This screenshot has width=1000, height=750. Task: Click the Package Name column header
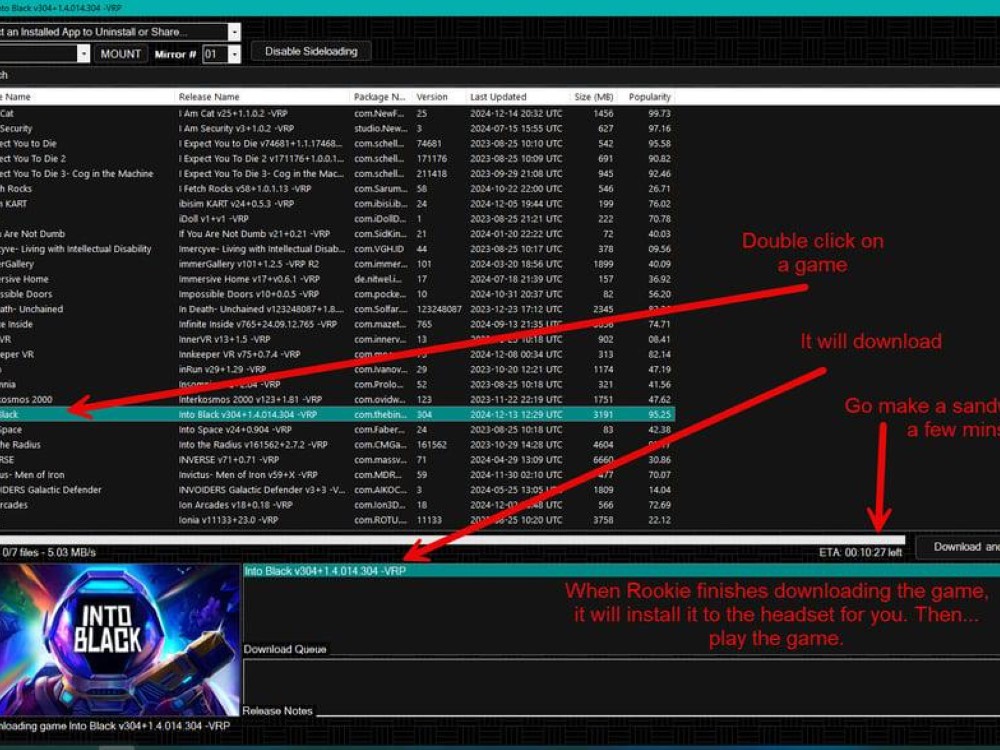tap(378, 97)
